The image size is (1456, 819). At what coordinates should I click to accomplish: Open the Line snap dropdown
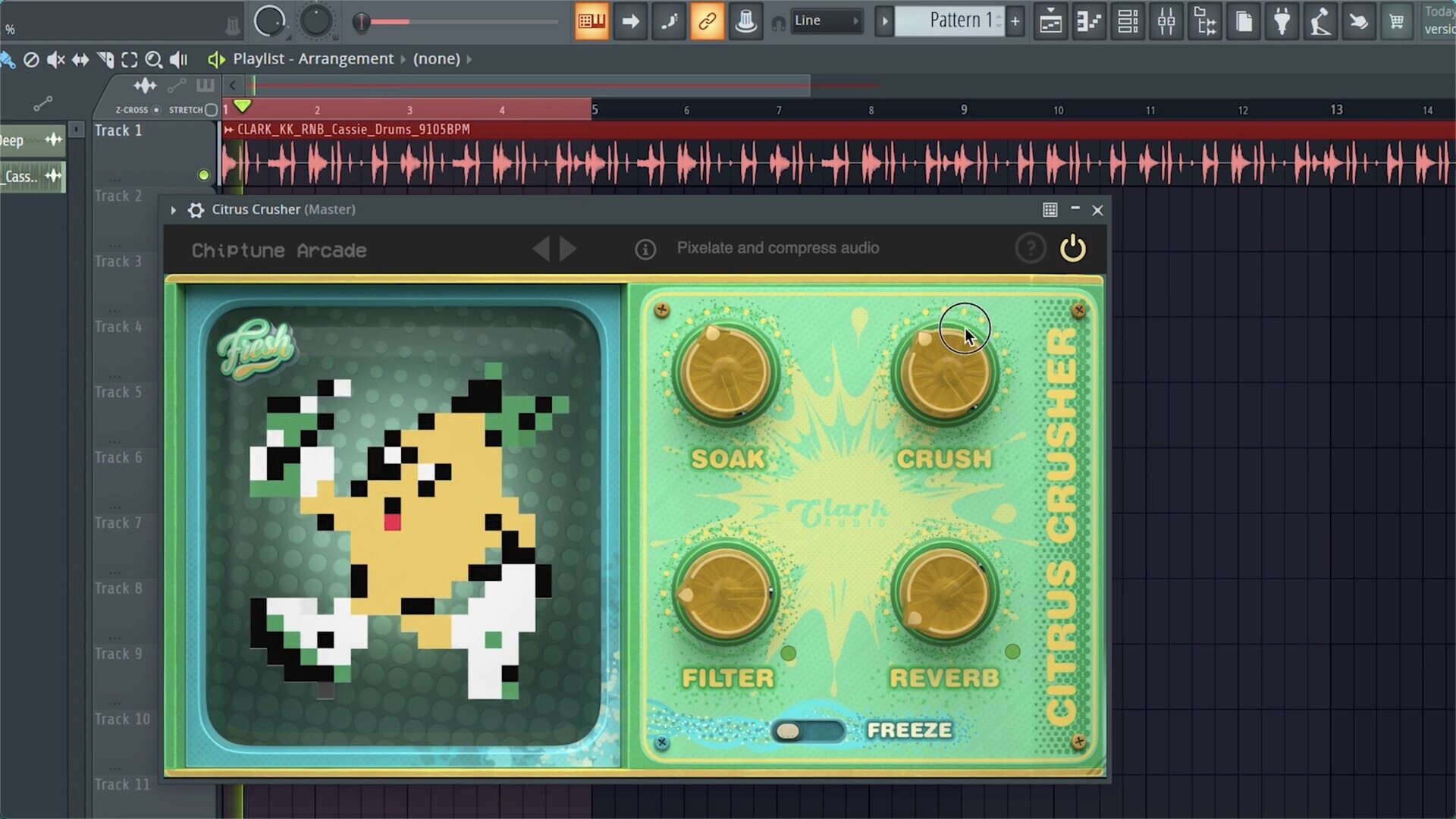(827, 21)
